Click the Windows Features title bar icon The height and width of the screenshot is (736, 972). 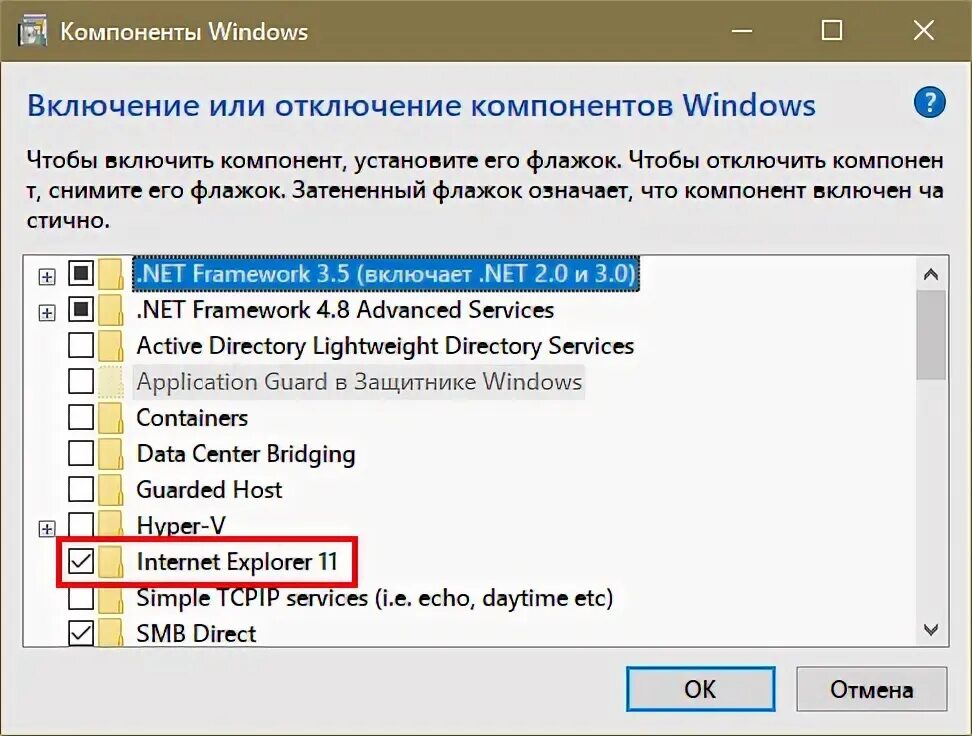point(33,30)
